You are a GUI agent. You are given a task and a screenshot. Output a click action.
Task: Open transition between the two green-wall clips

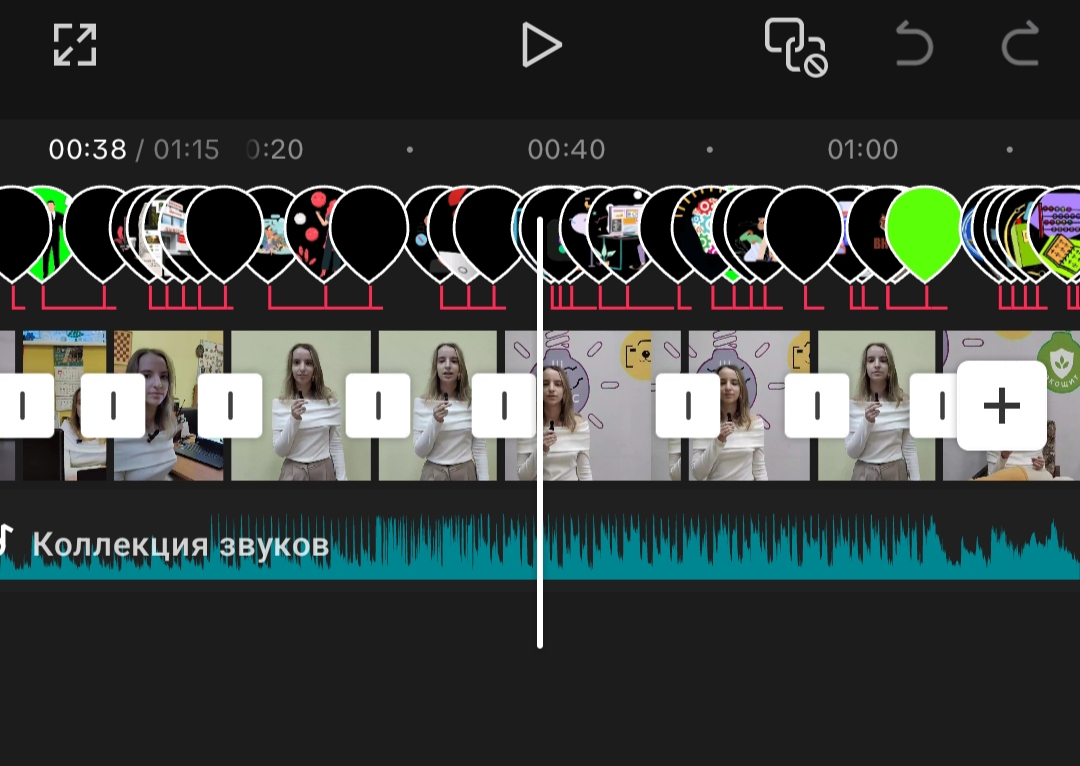(x=377, y=405)
